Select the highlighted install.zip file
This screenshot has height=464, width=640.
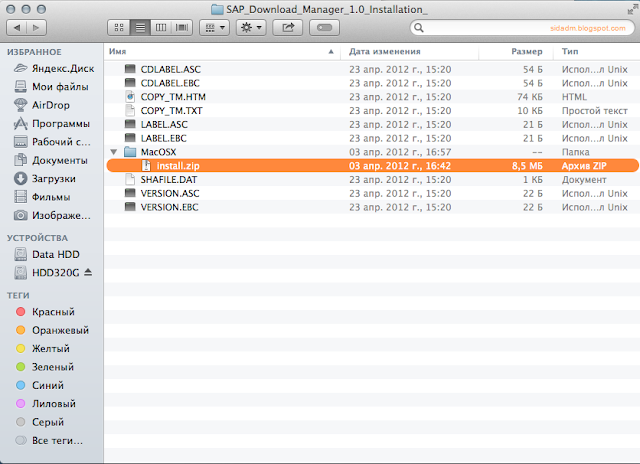(372, 166)
